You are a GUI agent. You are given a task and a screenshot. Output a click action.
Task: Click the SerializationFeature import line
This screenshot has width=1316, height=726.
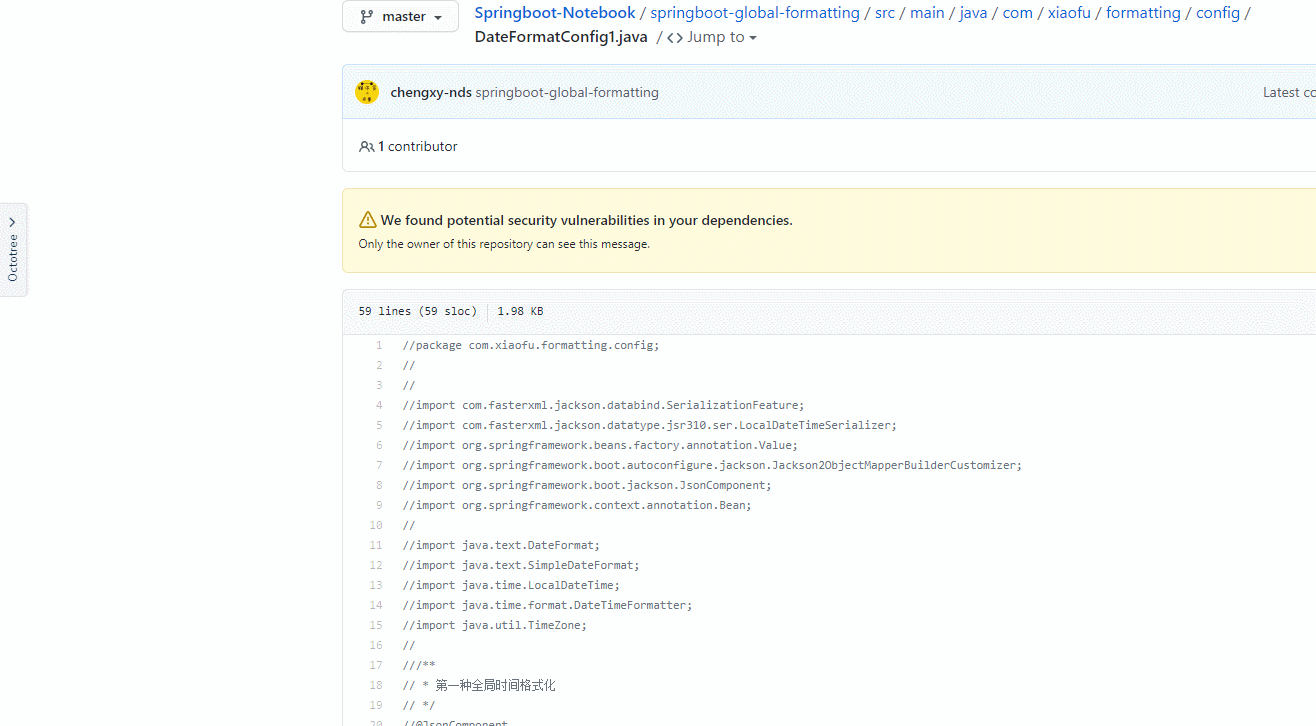[x=603, y=405]
